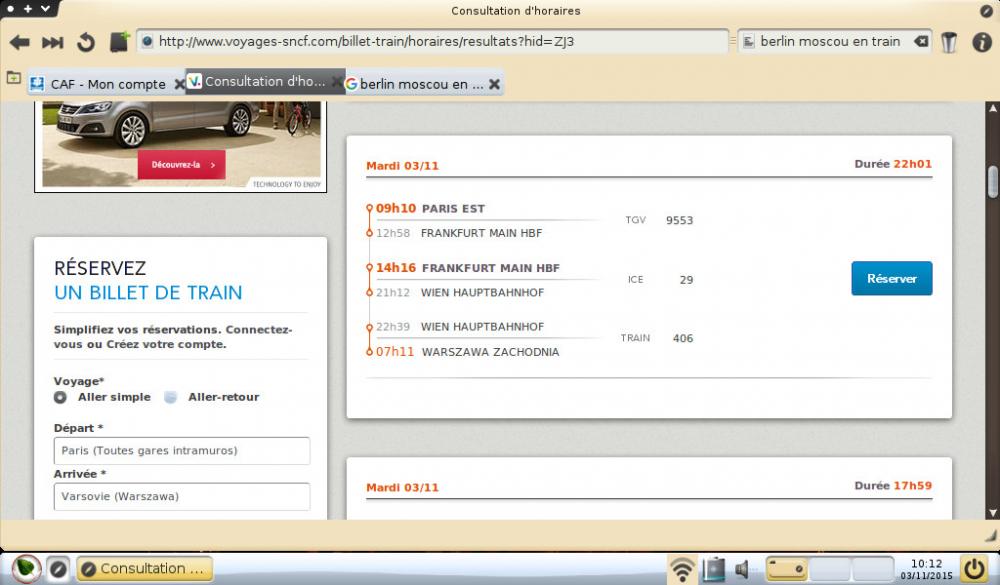Open the Wi-Fi network tray icon

(682, 568)
